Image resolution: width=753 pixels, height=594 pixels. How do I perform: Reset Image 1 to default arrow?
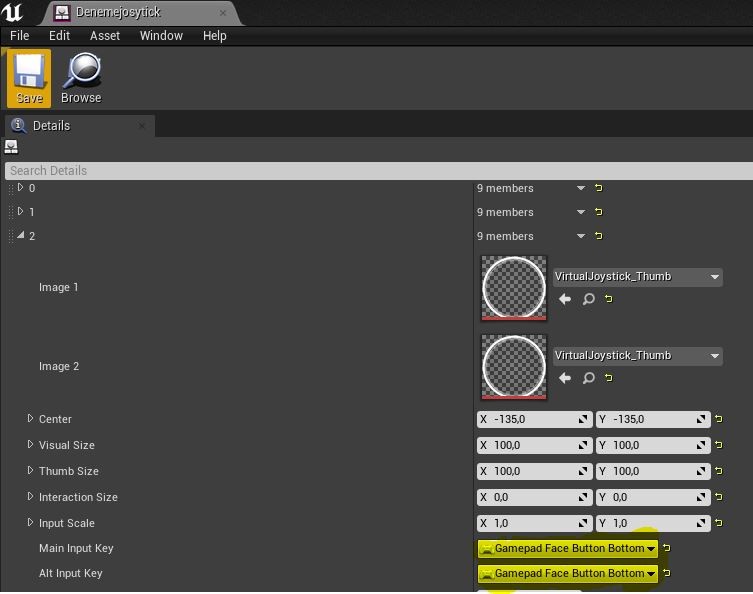(x=608, y=299)
